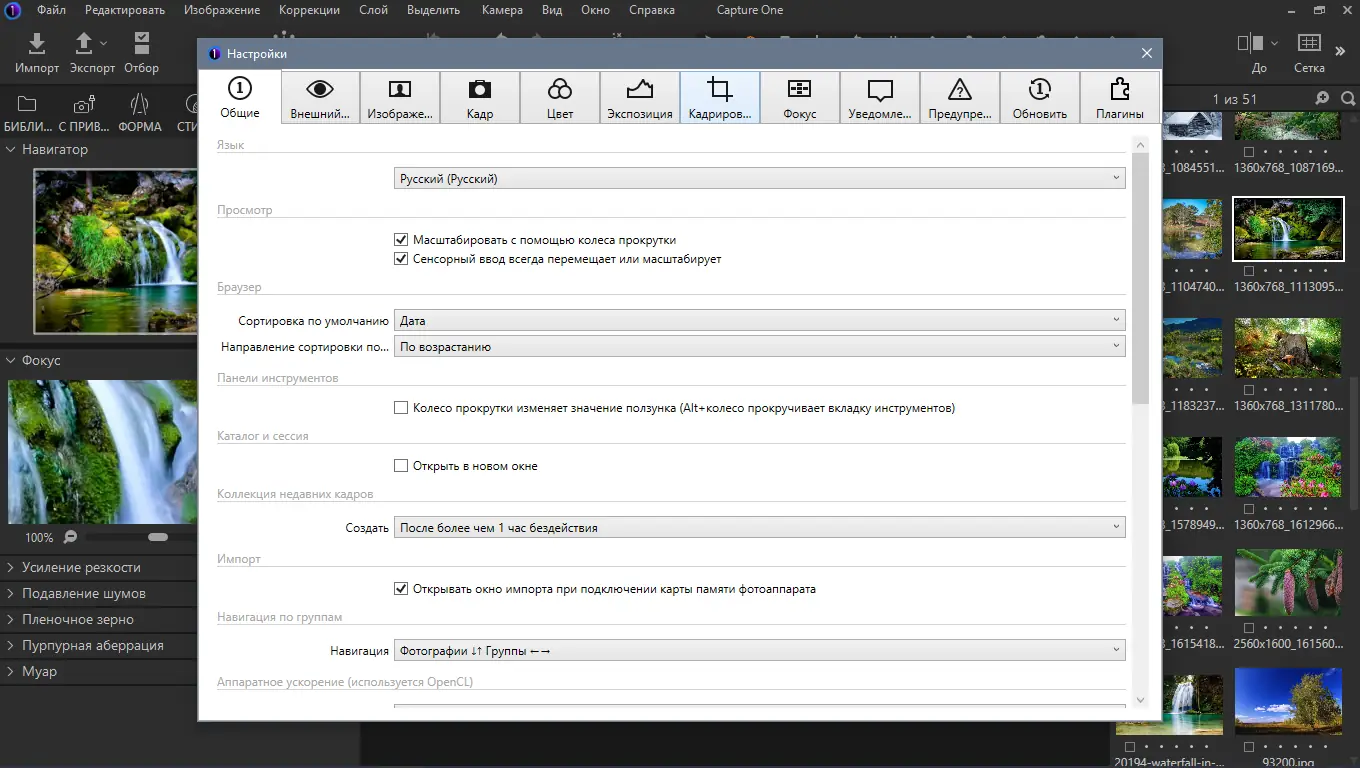Open the Culling (Отбор) tool
This screenshot has width=1360, height=768.
[x=141, y=53]
